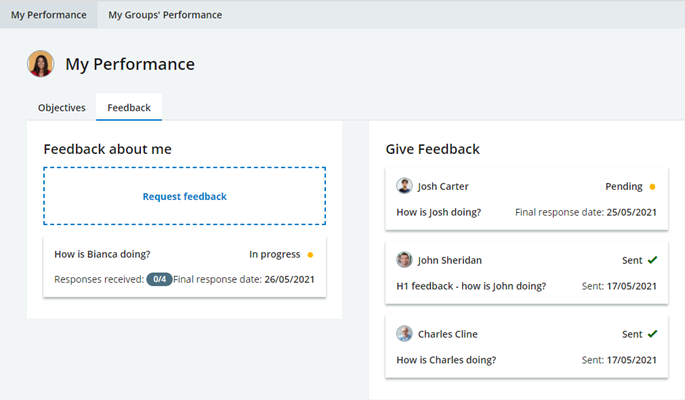Open 'H1 feedback - how is John doing?'
The image size is (685, 400).
click(470, 286)
